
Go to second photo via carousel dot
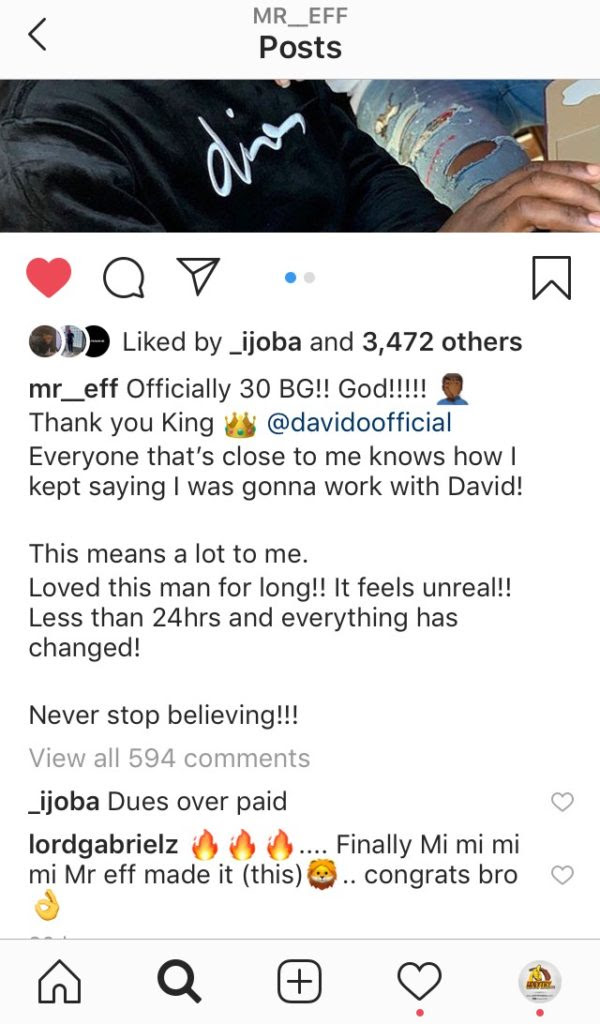pyautogui.click(x=309, y=278)
